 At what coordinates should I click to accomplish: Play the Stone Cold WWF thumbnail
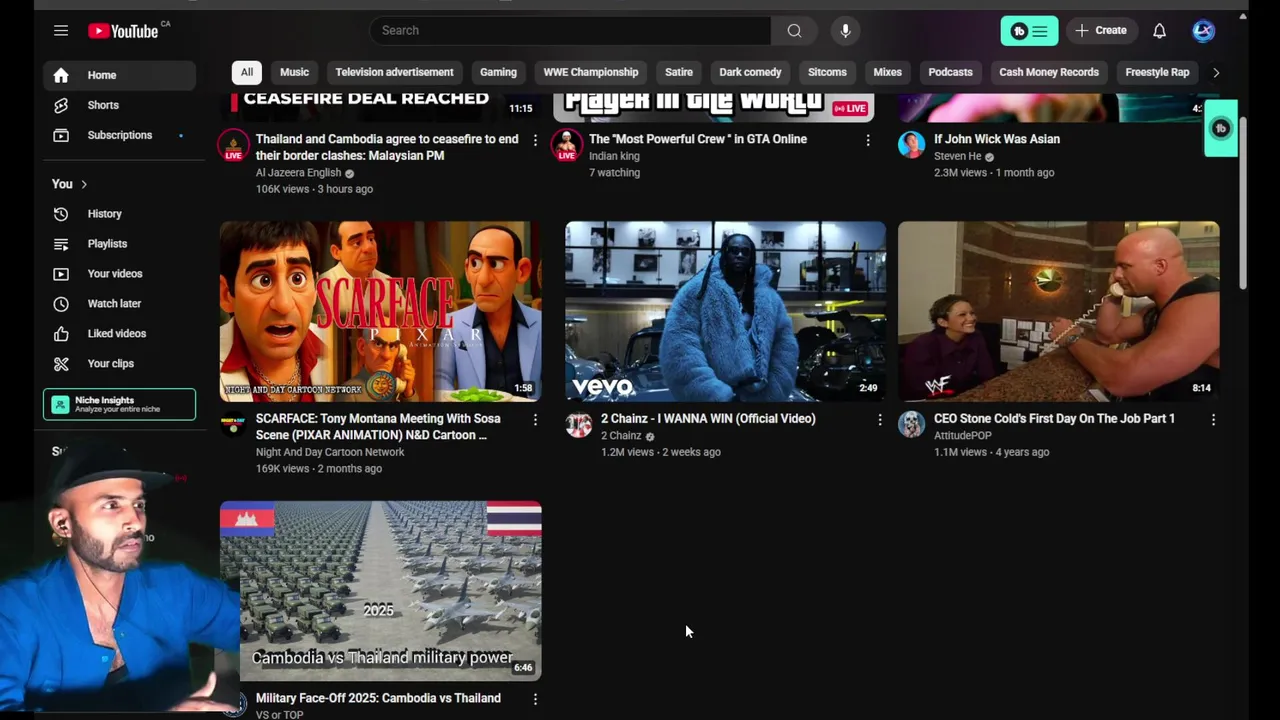pyautogui.click(x=1058, y=311)
